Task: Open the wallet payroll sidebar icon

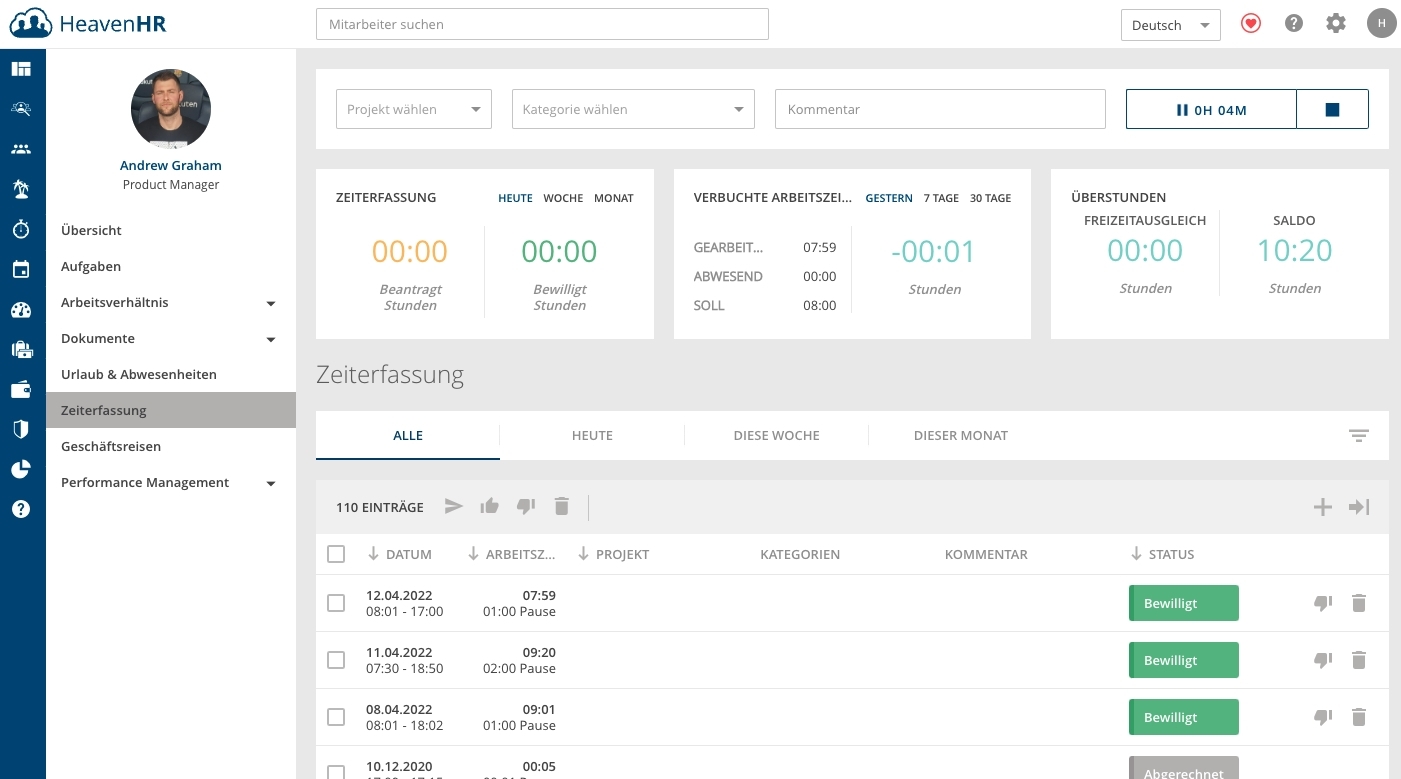Action: pyautogui.click(x=21, y=389)
